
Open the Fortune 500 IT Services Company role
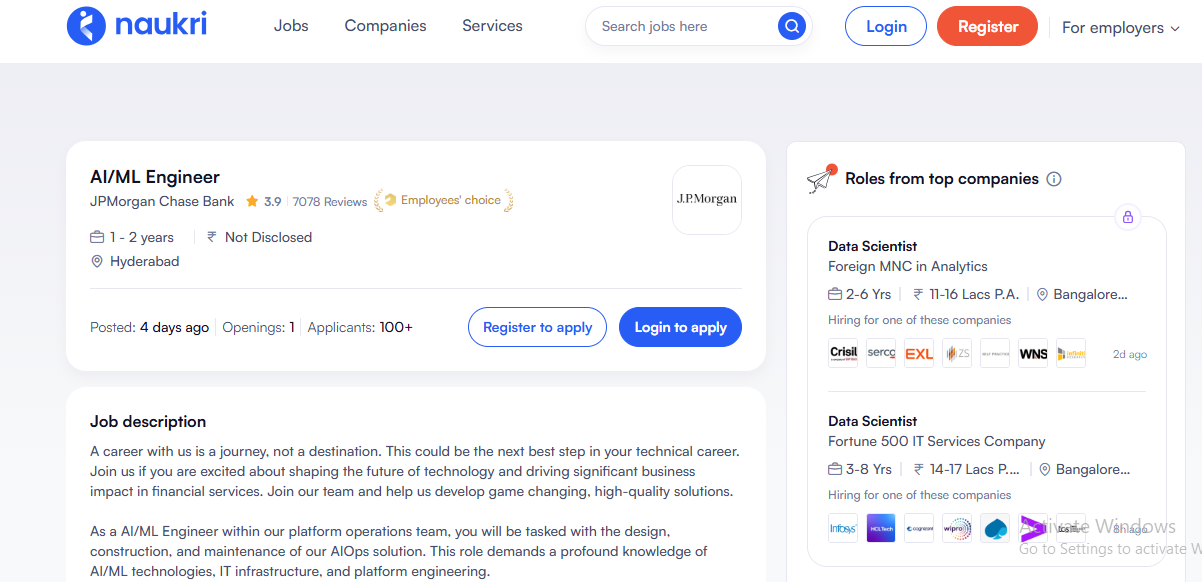point(937,441)
